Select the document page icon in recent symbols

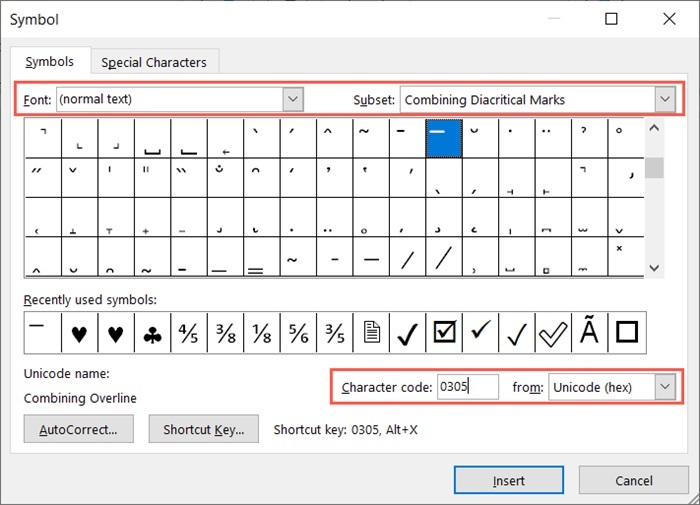click(x=371, y=333)
